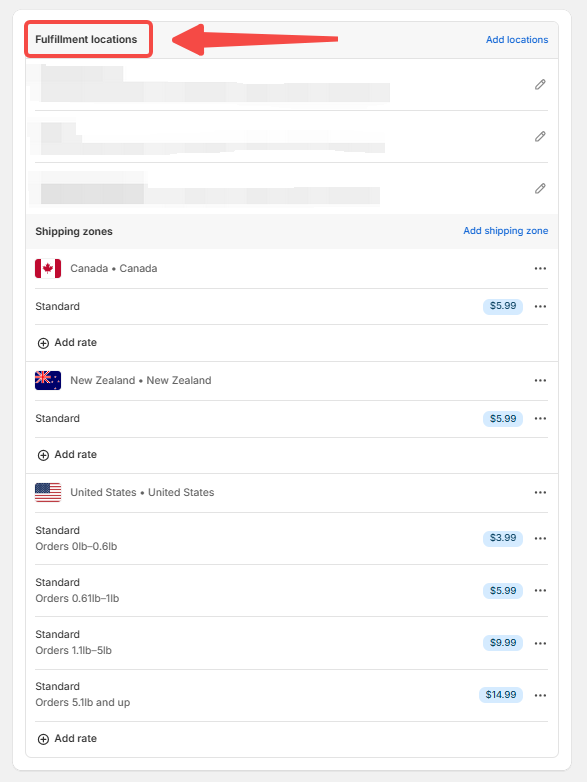The height and width of the screenshot is (782, 587).
Task: Open options for the $14.99 rate
Action: coord(540,695)
